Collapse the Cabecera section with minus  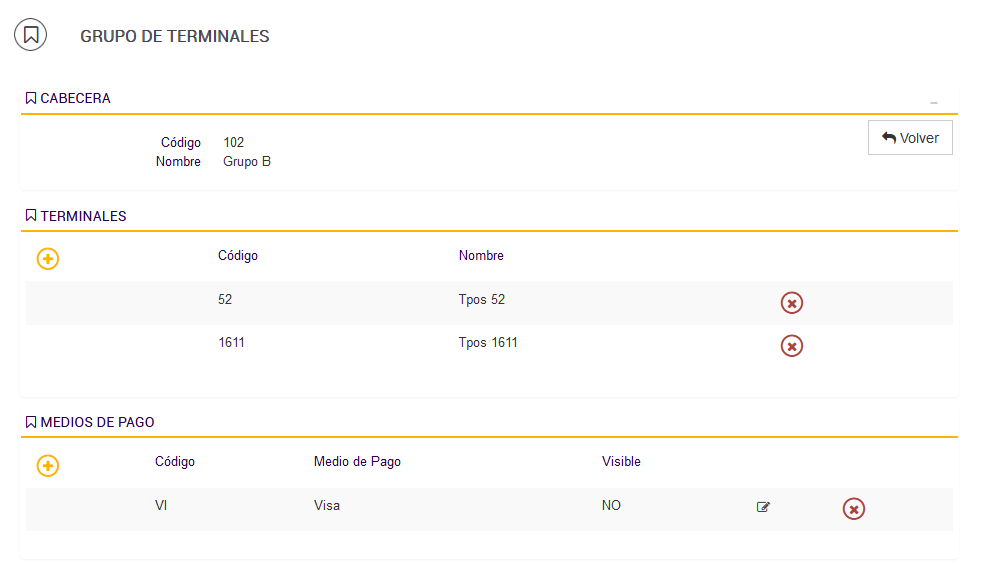tap(933, 102)
